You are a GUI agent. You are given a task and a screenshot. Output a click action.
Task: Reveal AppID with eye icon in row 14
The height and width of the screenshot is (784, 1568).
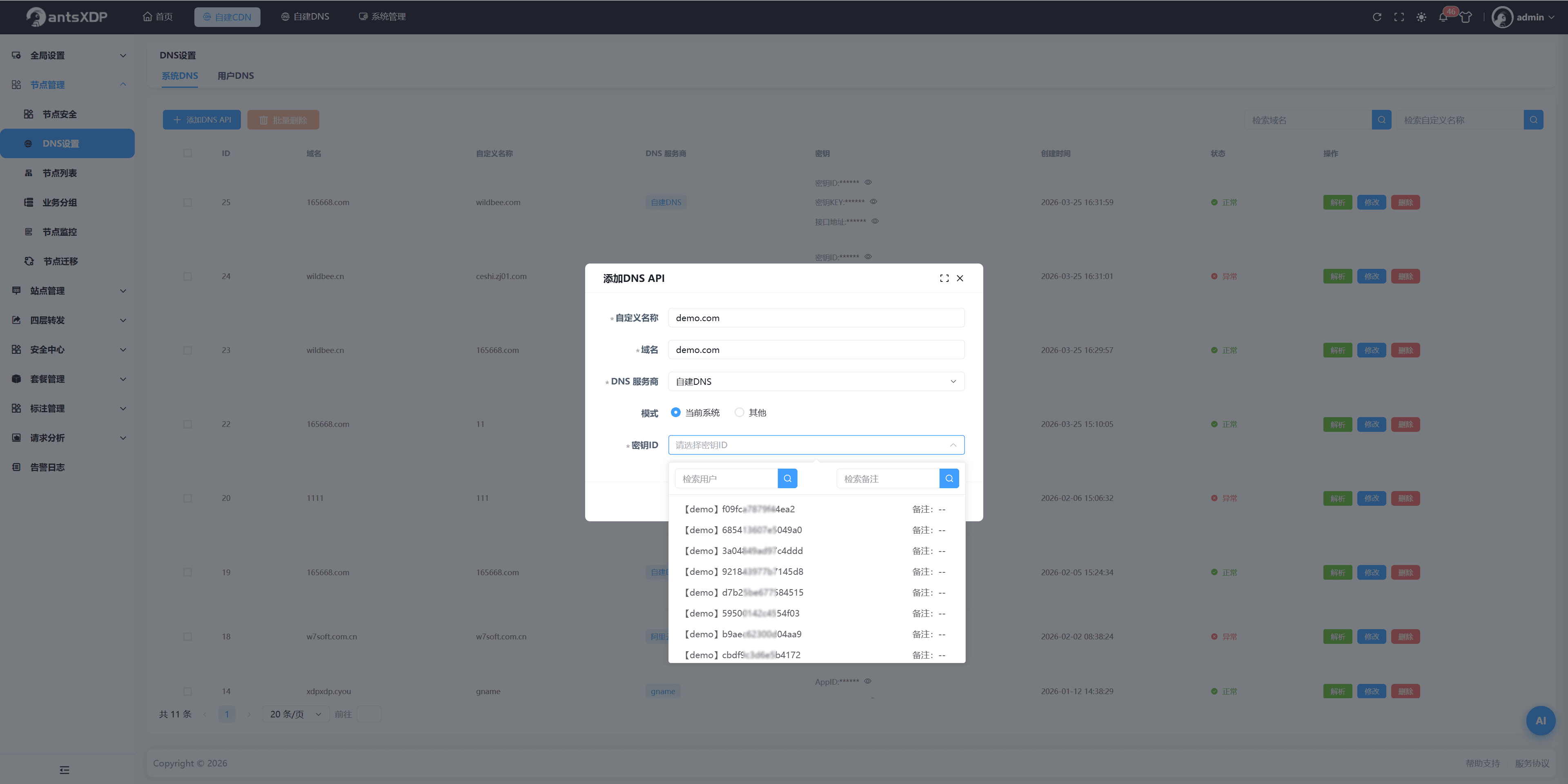(868, 681)
